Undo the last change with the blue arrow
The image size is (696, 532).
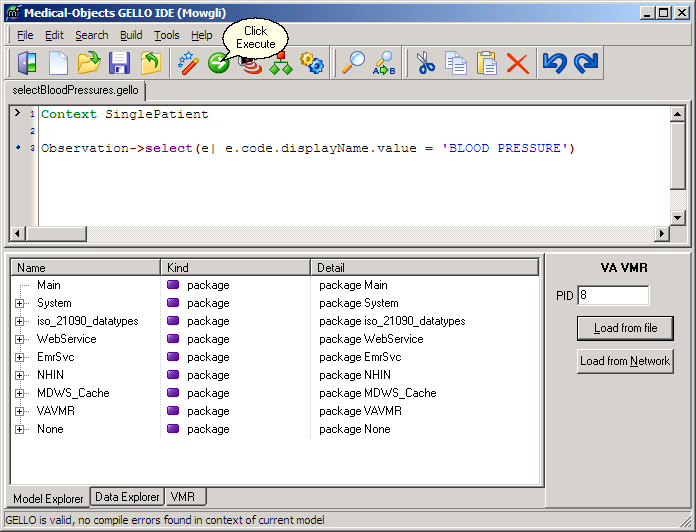555,63
